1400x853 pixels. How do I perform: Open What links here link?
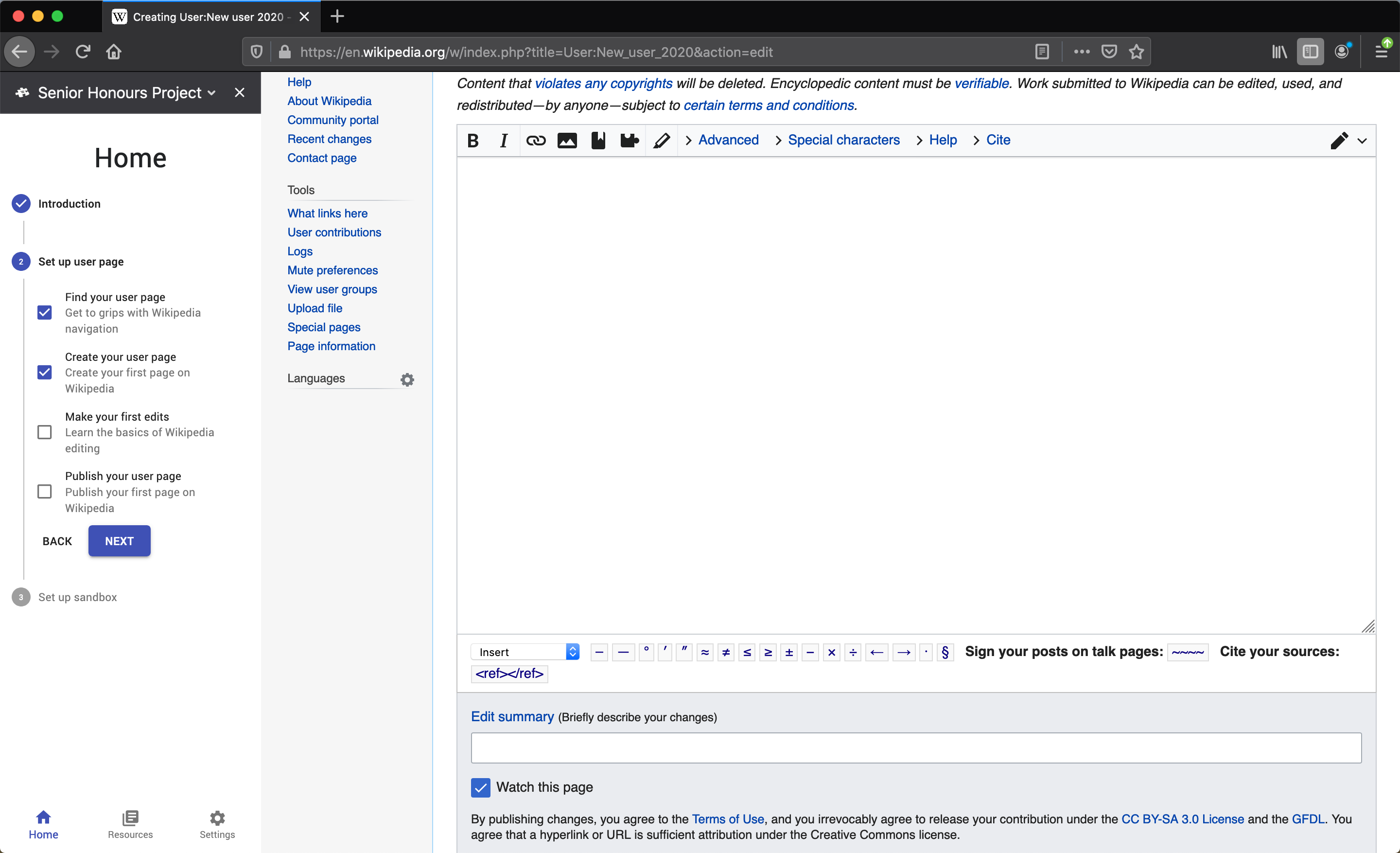(327, 213)
